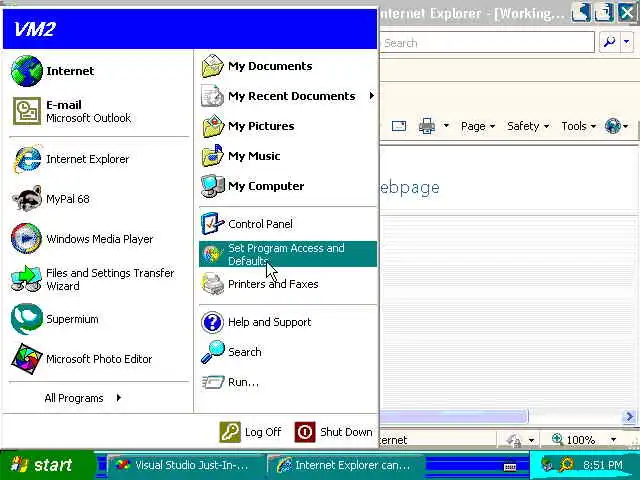Screen dimensions: 640x480
Task: Open the IE search provider dropdown arrow
Action: point(627,42)
